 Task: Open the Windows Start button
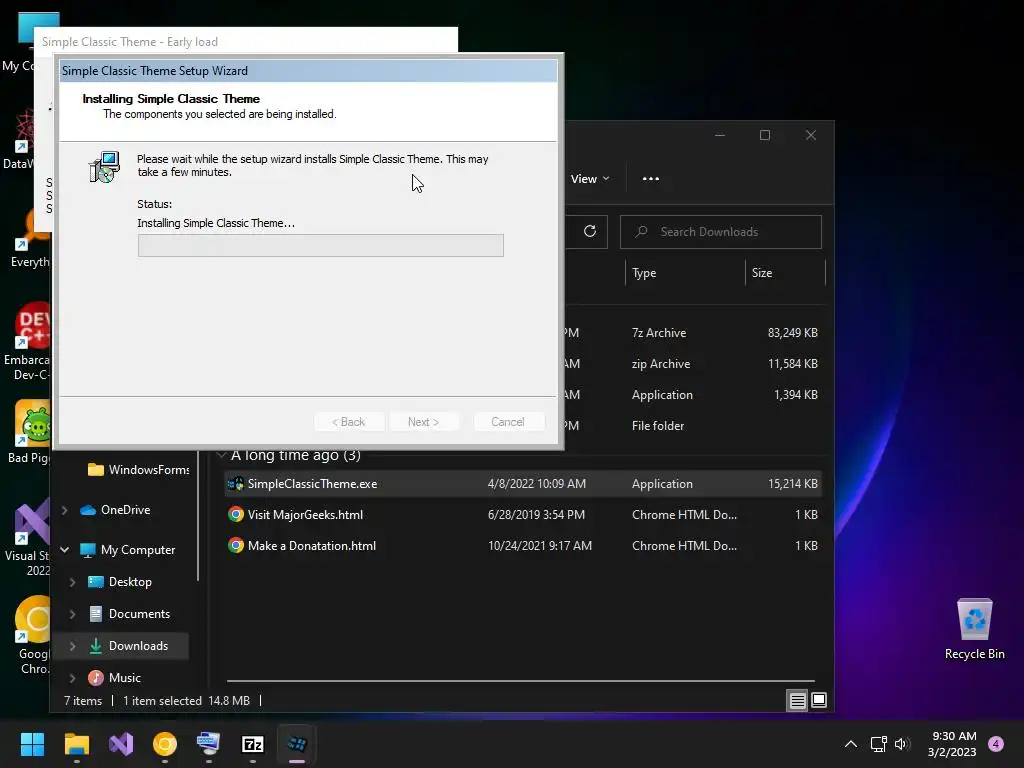point(32,744)
